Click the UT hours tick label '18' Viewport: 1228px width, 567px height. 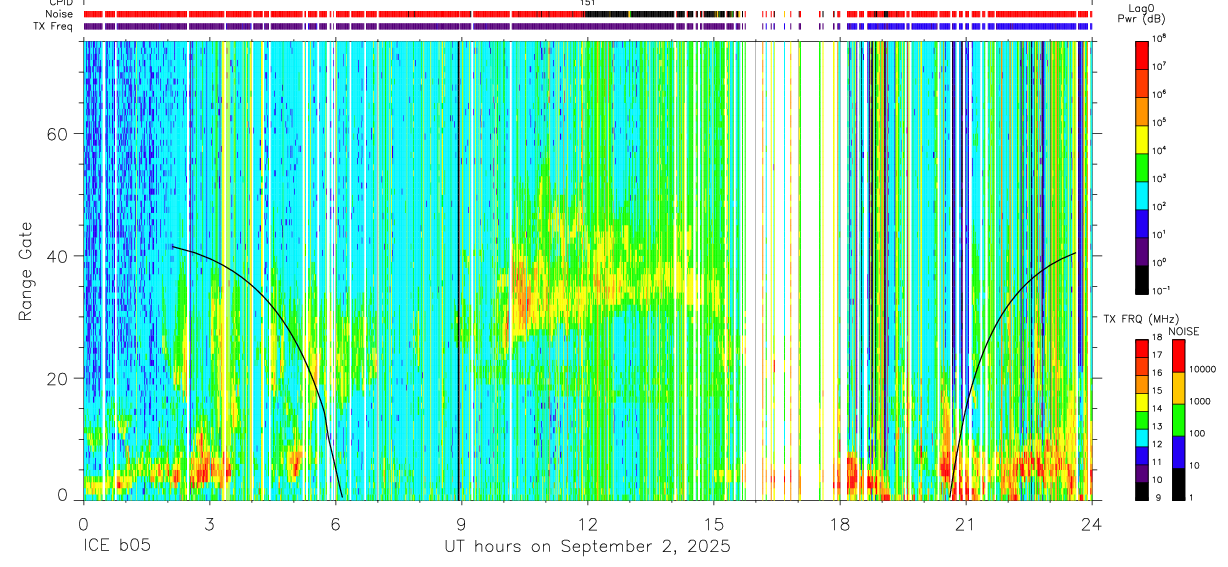coord(839,523)
